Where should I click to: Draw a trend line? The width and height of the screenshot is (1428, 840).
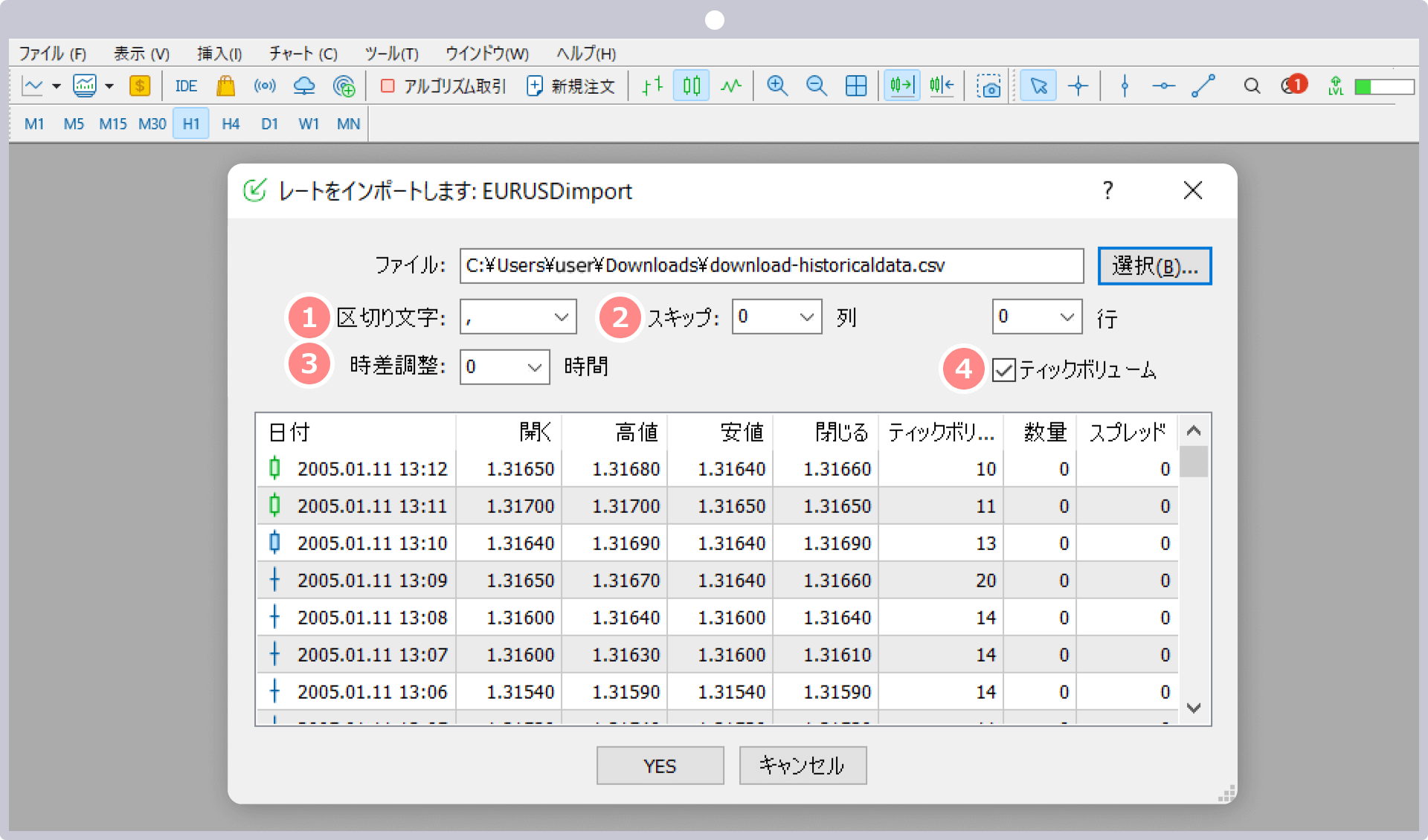point(1203,86)
